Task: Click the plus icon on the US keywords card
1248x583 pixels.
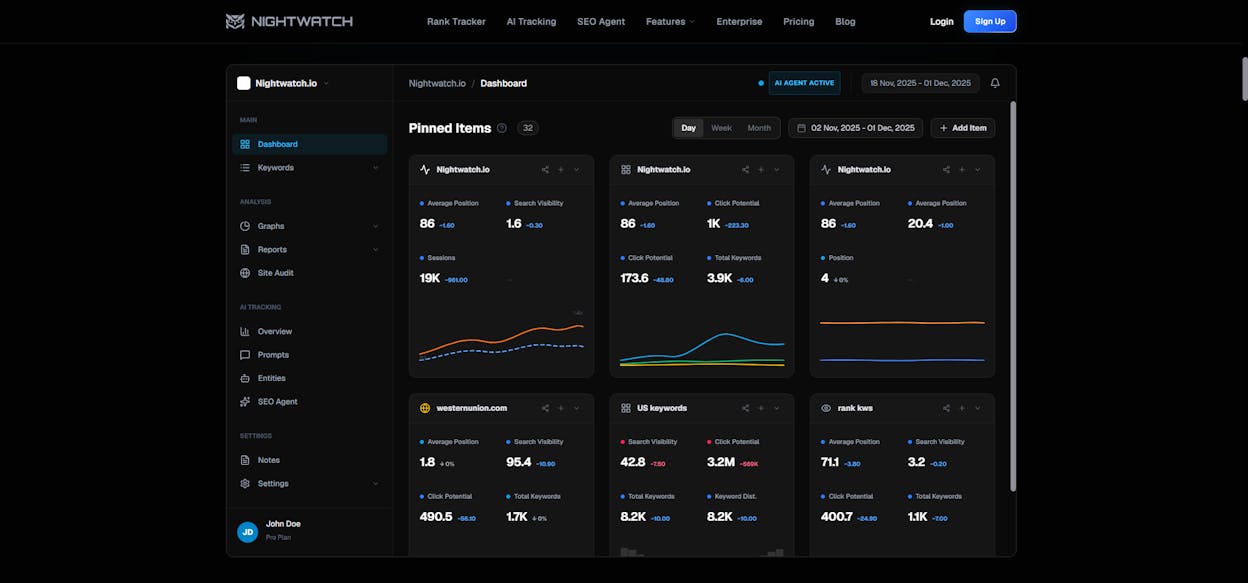Action: click(x=761, y=408)
